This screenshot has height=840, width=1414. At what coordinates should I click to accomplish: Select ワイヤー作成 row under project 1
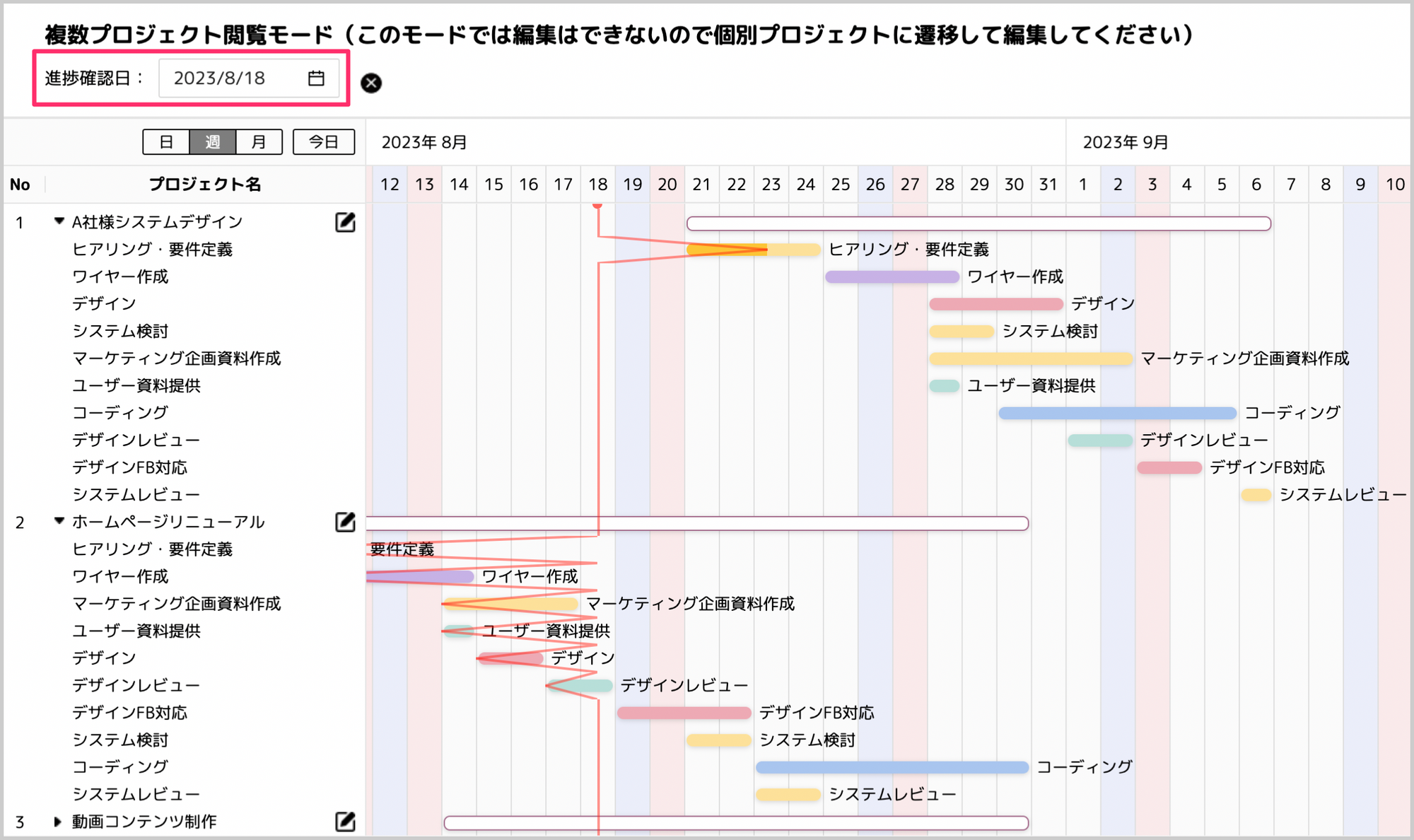tap(120, 276)
